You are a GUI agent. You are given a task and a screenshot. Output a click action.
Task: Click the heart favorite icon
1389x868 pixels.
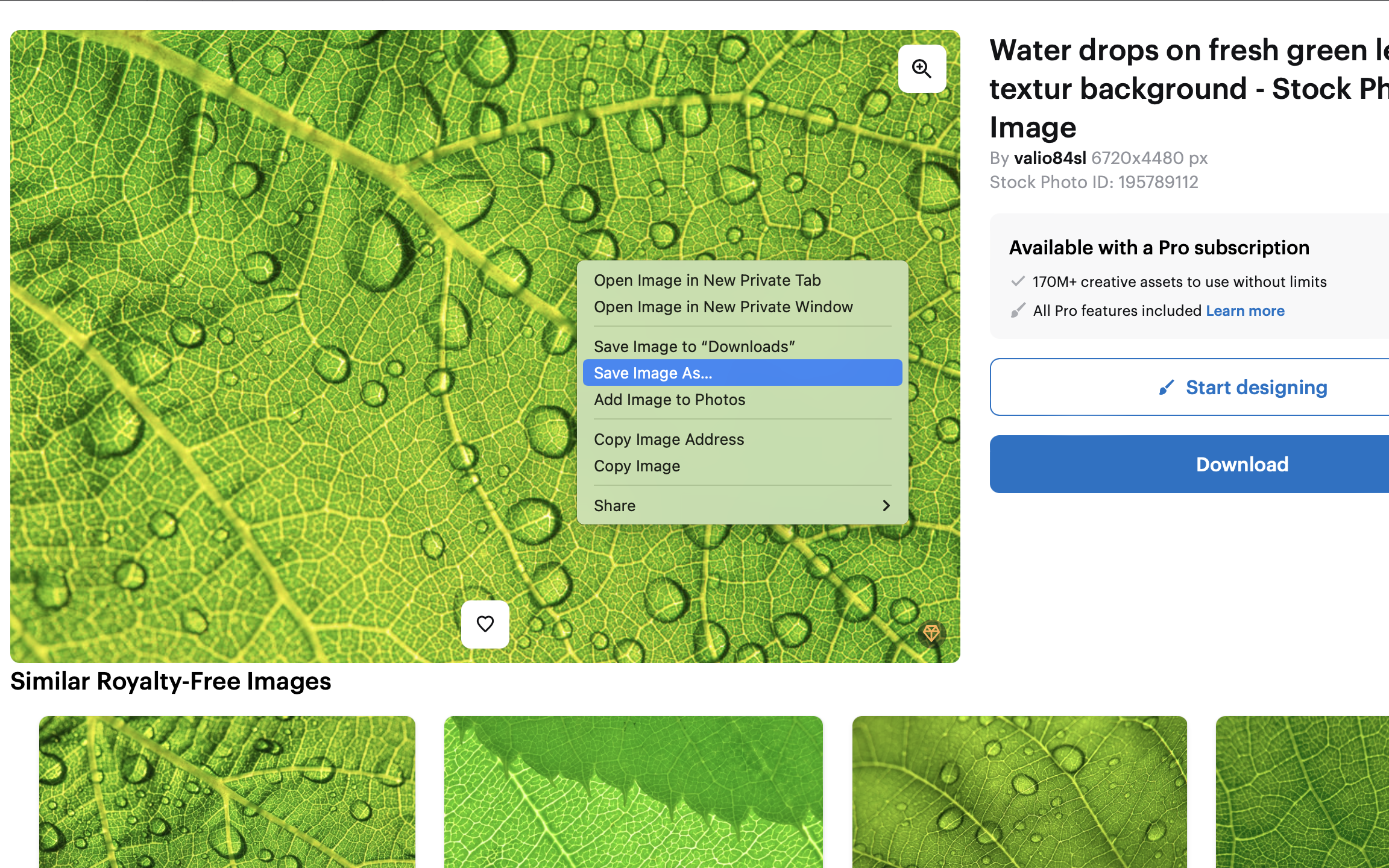(485, 624)
